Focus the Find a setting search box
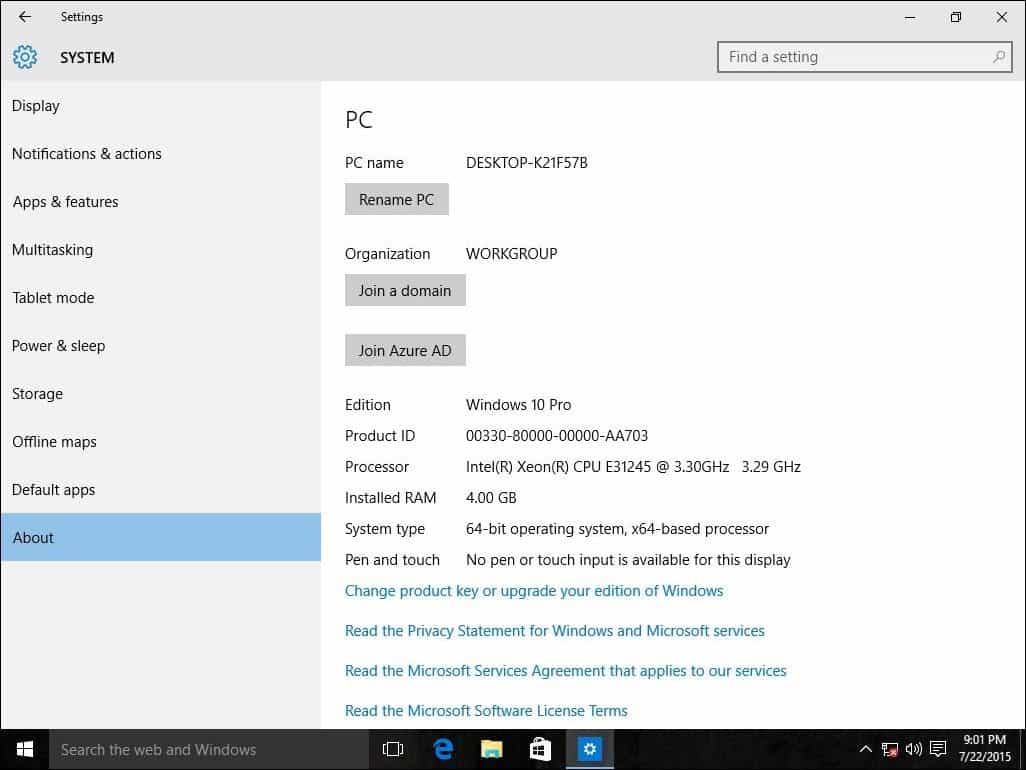The height and width of the screenshot is (770, 1026). (864, 57)
